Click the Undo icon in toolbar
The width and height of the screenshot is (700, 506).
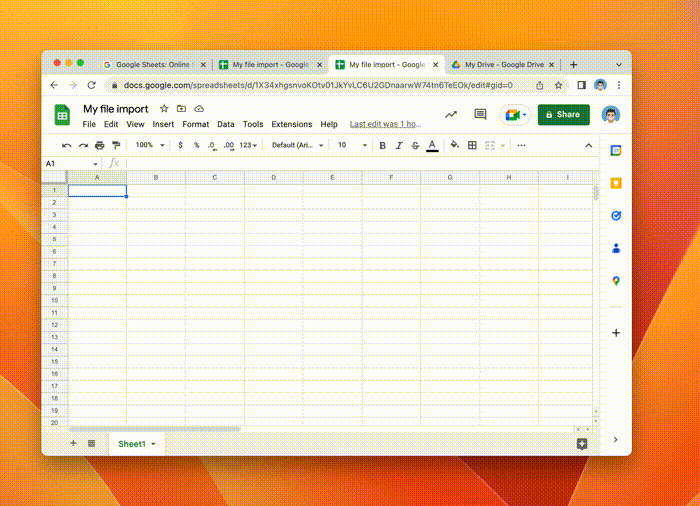(x=67, y=145)
